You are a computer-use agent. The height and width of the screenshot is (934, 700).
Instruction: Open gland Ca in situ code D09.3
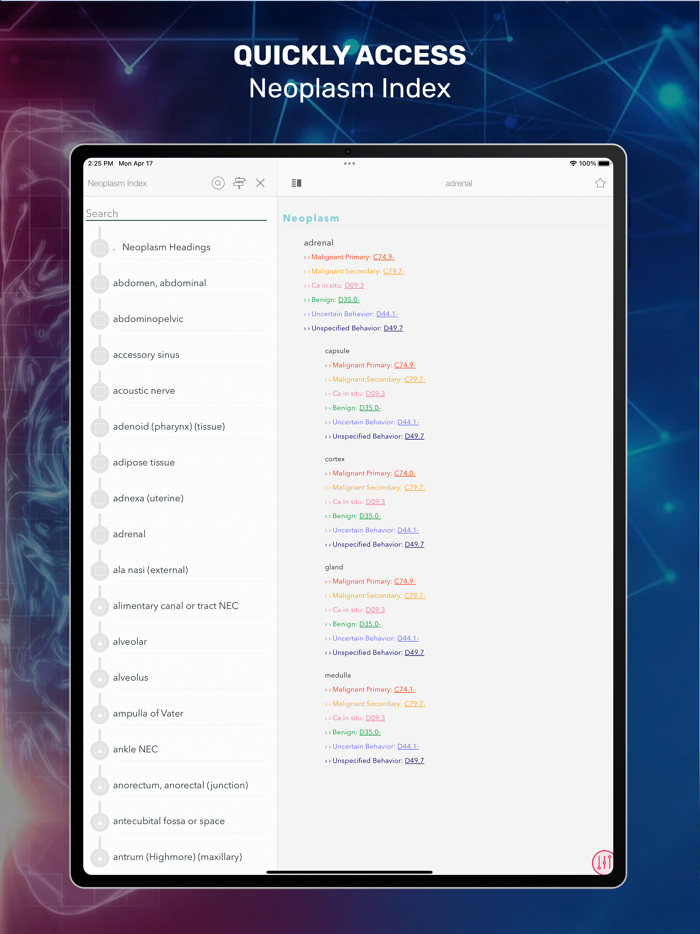[x=375, y=610]
